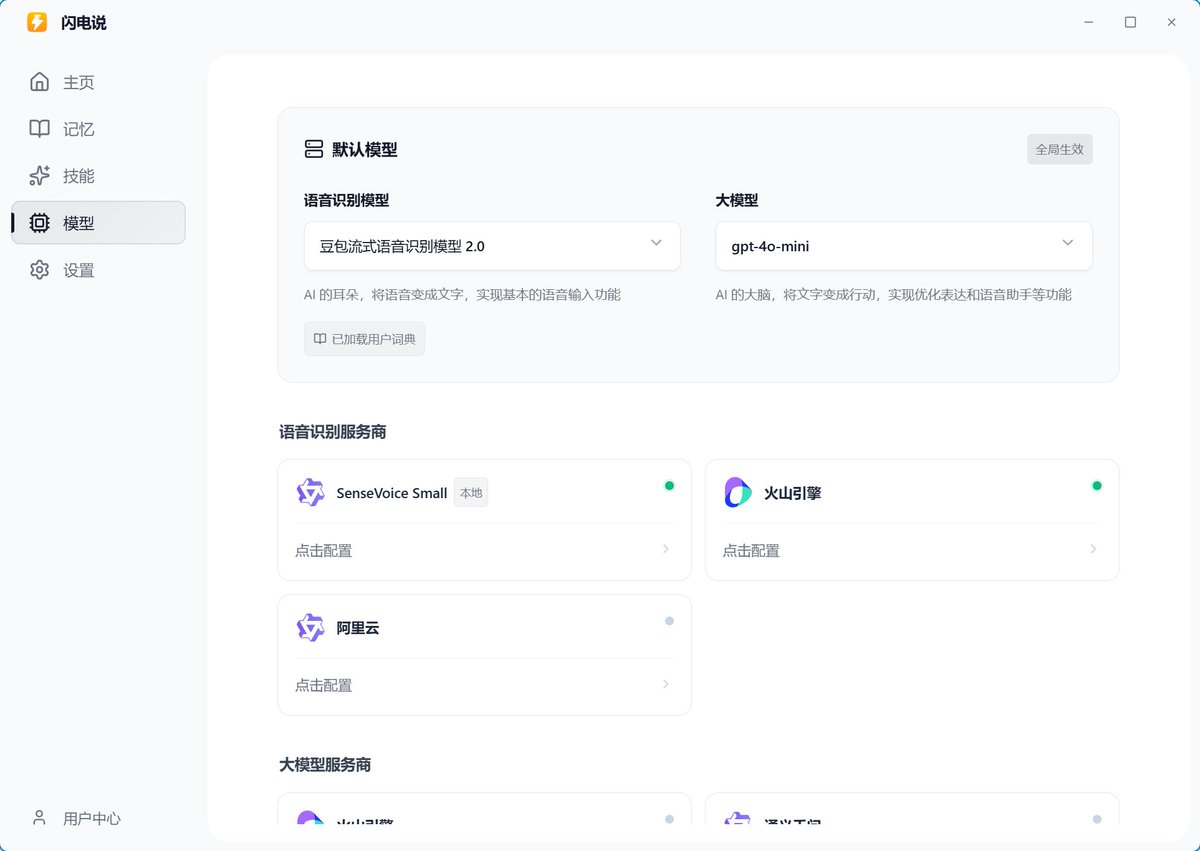Click the AI 的耳朵 description text
1200x851 pixels.
(462, 295)
